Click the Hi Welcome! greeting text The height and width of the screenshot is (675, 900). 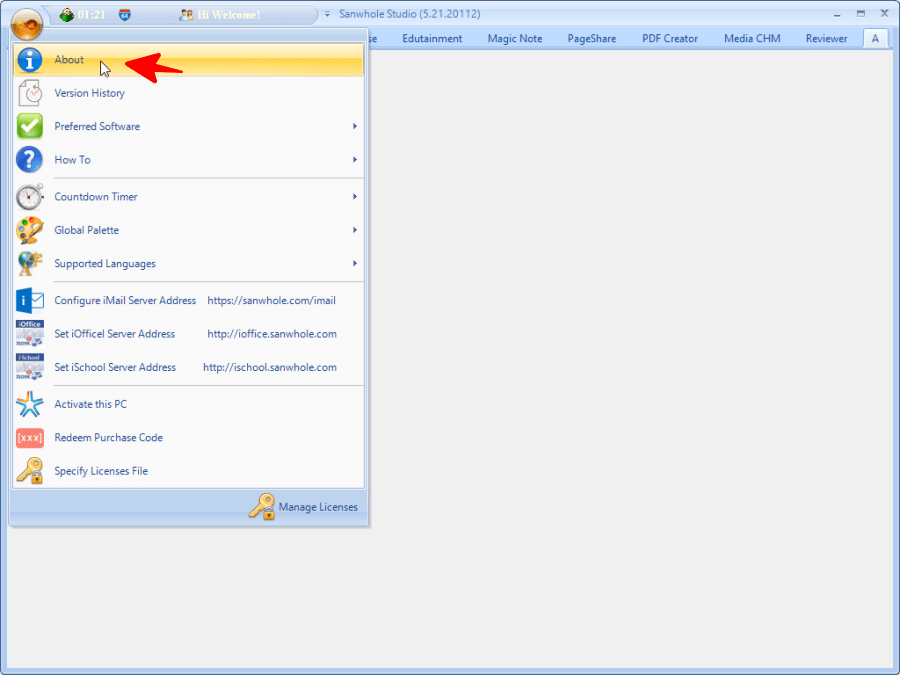[x=228, y=15]
